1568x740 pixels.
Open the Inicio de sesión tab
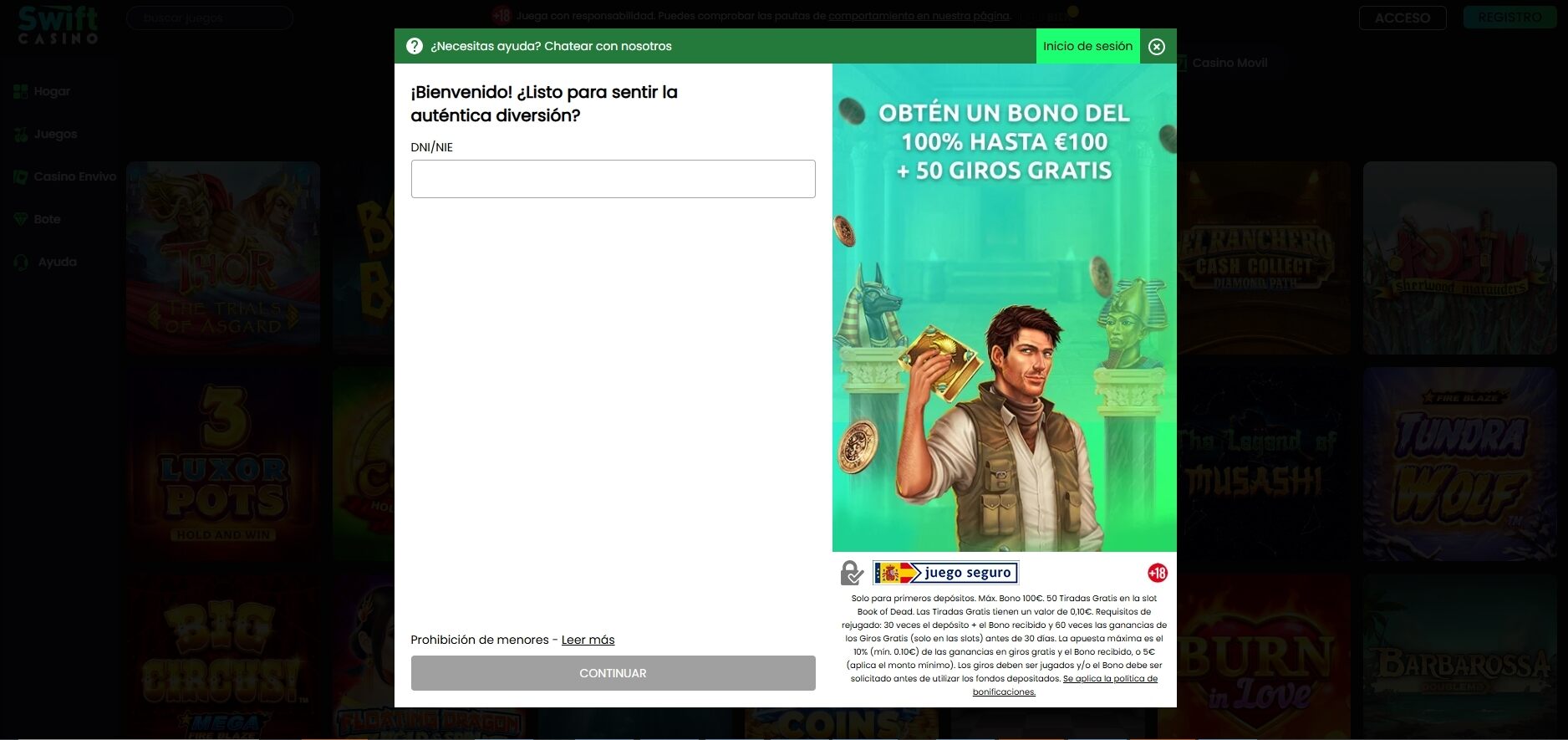1087,46
